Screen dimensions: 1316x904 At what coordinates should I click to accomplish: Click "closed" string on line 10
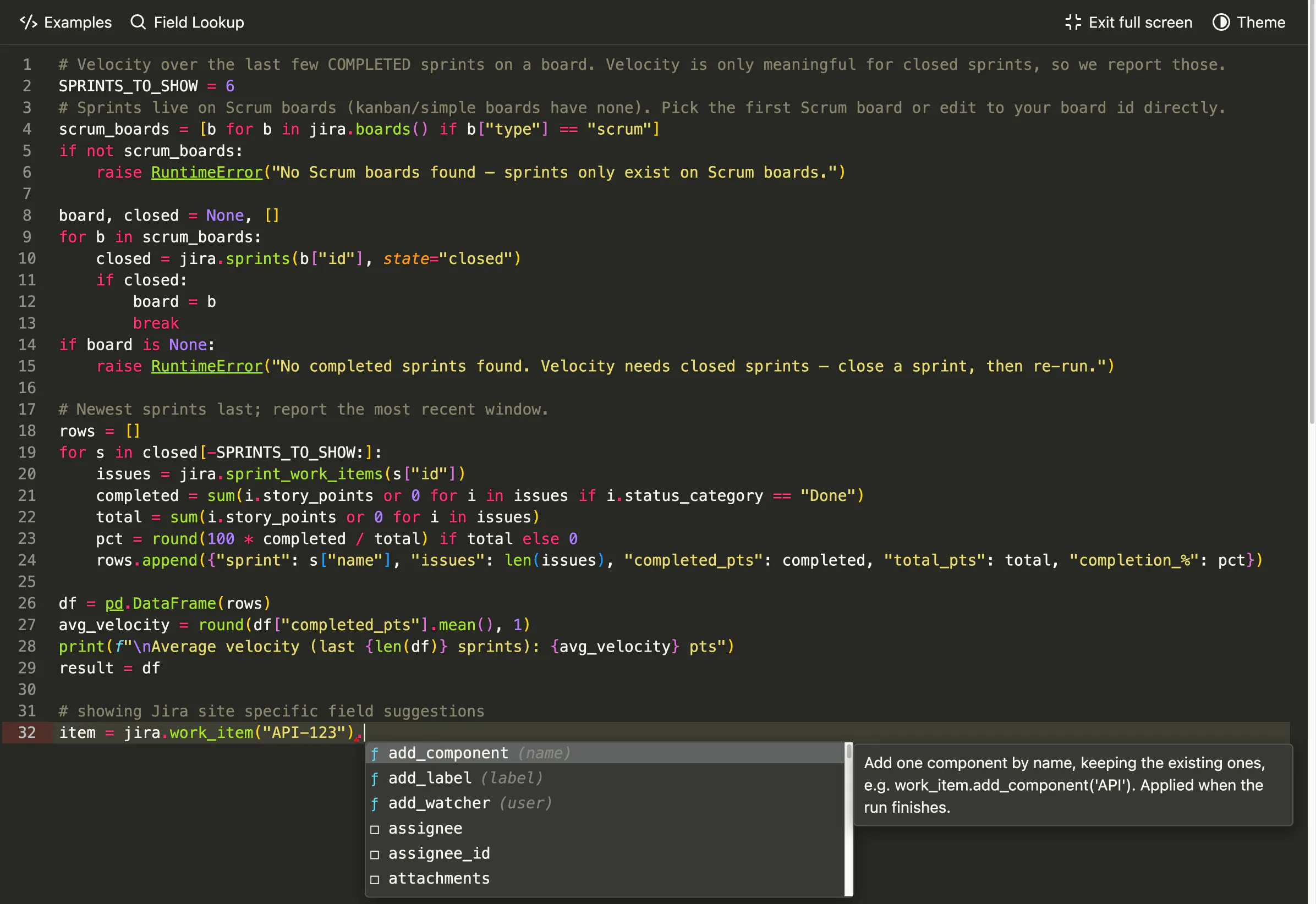point(475,259)
